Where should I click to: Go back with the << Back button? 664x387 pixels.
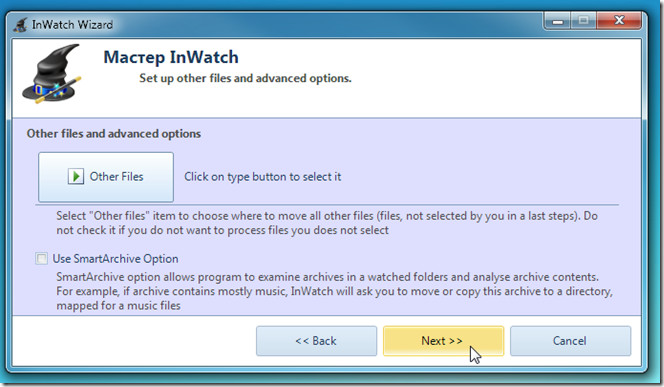coord(316,341)
